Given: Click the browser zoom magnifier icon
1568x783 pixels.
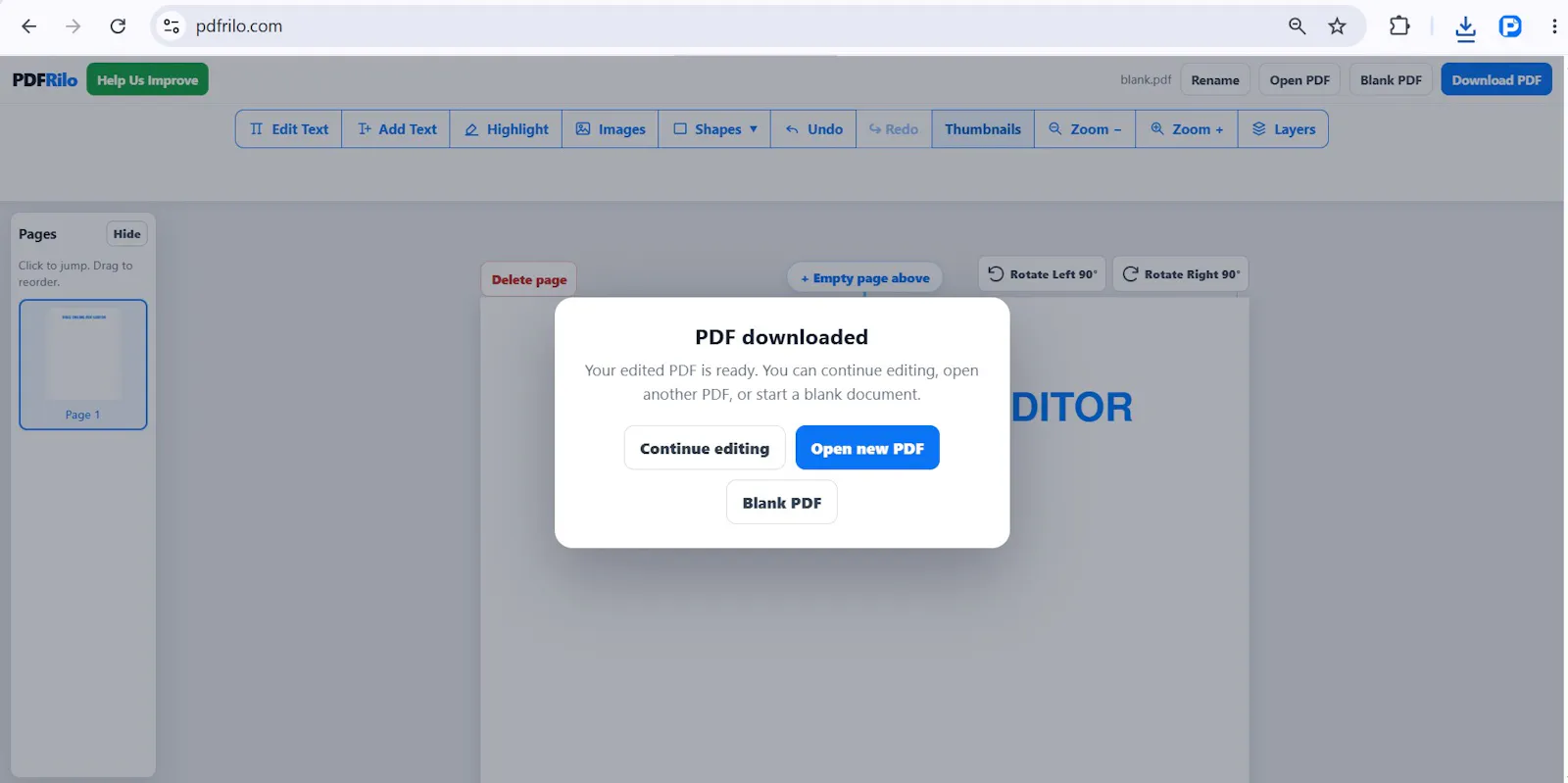Looking at the screenshot, I should [1297, 26].
